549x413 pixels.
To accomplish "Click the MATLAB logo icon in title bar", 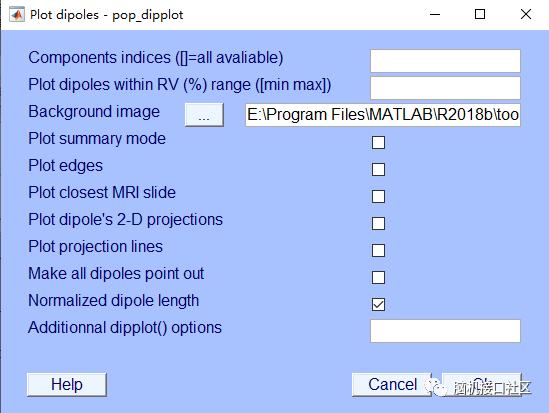I will (17, 15).
